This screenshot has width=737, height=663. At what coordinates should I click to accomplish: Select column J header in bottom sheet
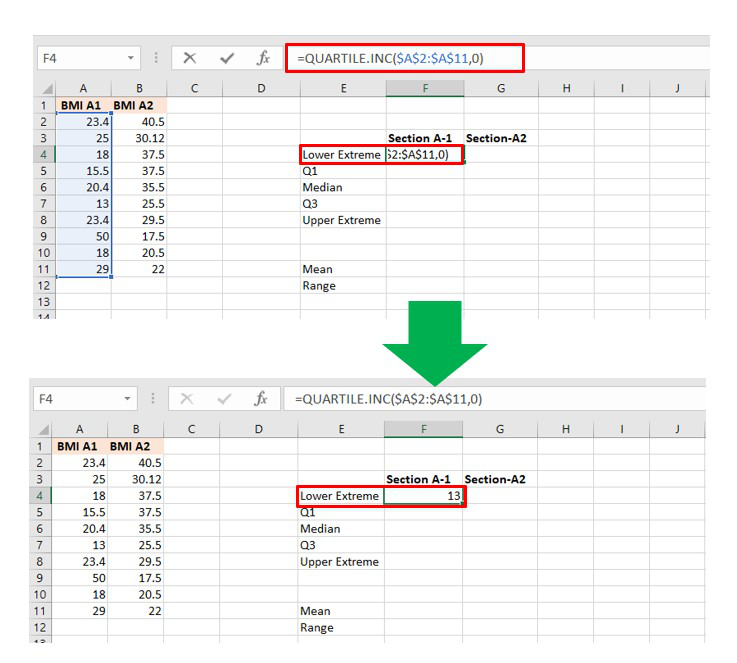677,429
